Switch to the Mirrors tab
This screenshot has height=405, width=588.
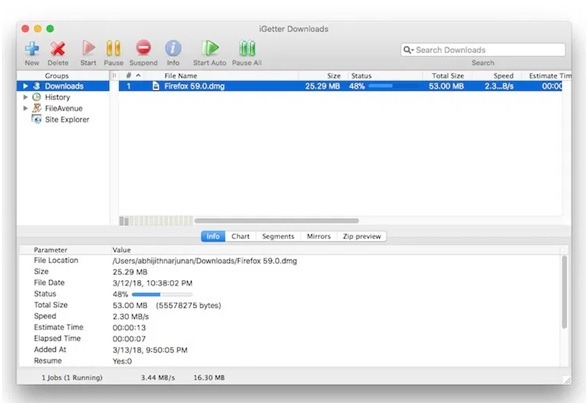pos(319,236)
